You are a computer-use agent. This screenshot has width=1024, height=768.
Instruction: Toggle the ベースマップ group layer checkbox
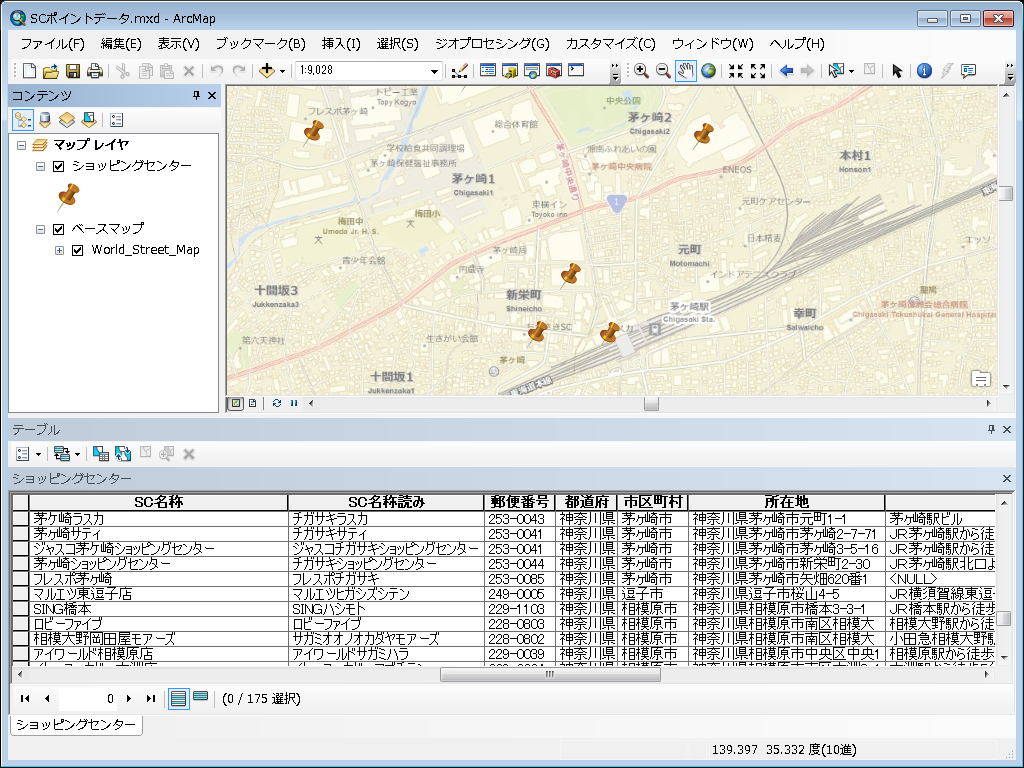click(59, 229)
